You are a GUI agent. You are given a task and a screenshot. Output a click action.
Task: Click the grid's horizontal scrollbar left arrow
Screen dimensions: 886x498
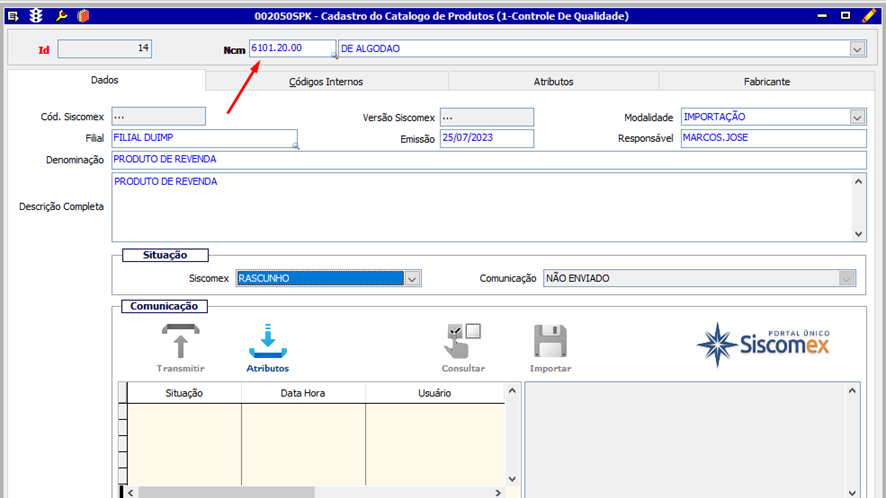(131, 493)
